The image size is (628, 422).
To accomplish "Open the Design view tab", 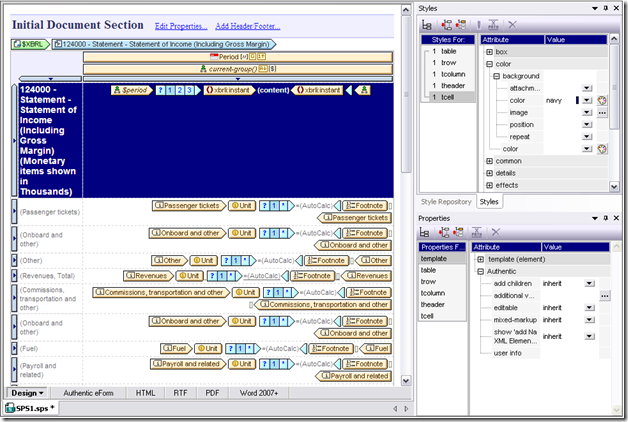I will pos(27,393).
